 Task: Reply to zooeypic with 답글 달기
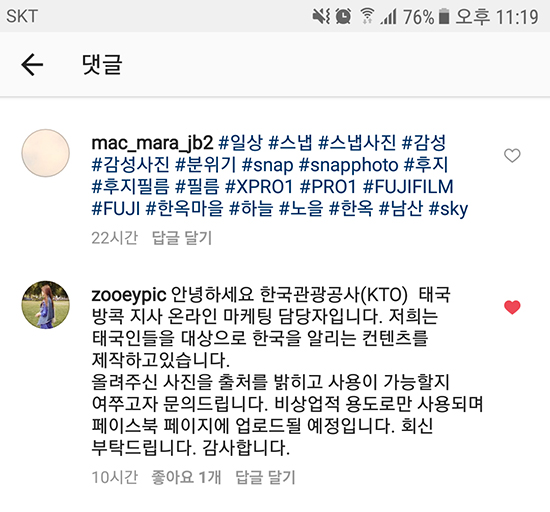click(x=265, y=477)
